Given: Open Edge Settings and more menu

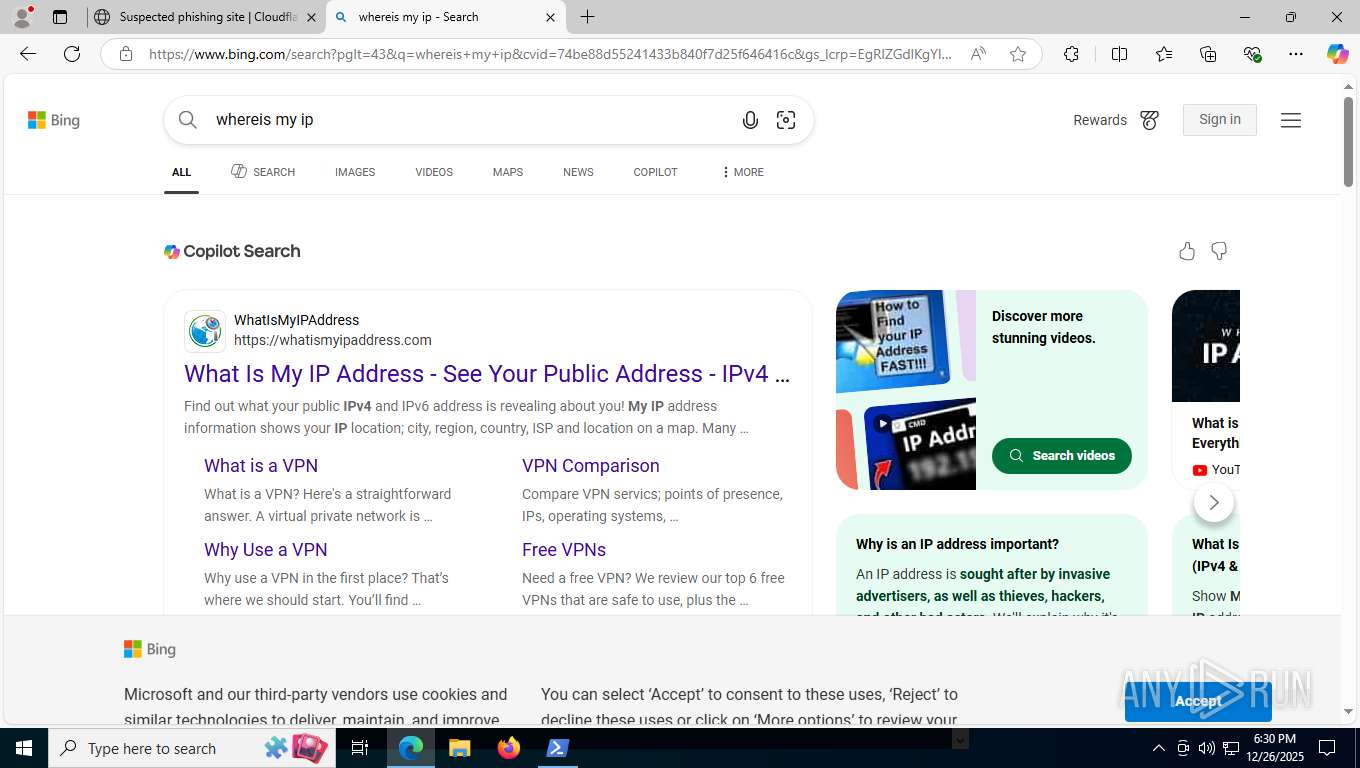Looking at the screenshot, I should [1296, 54].
